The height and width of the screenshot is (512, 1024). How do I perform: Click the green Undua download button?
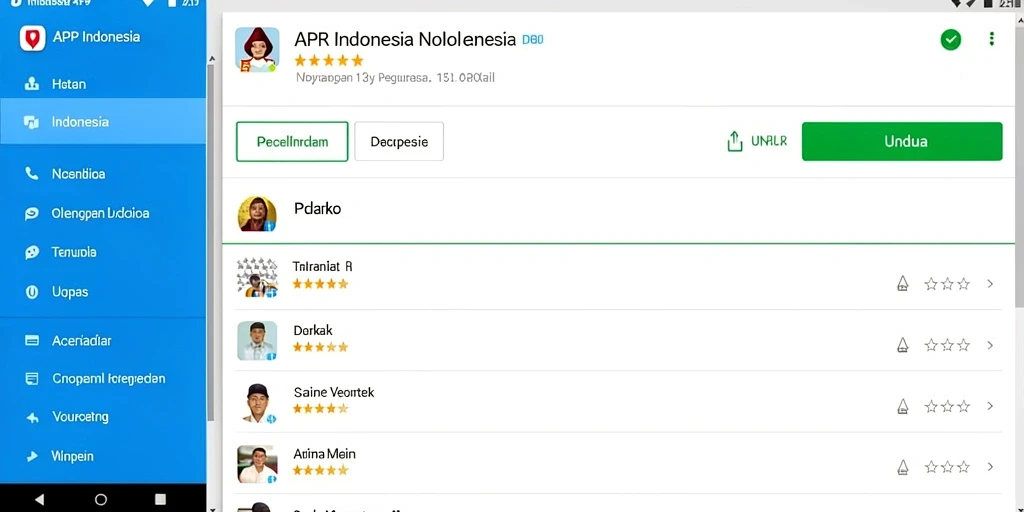pyautogui.click(x=902, y=141)
